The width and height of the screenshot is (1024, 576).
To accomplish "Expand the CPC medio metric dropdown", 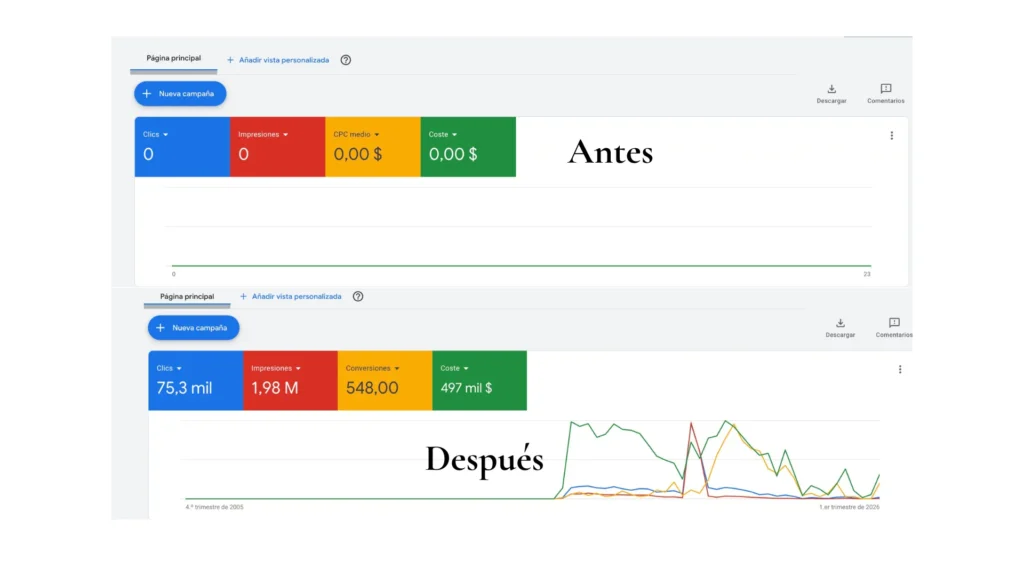I will 377,134.
